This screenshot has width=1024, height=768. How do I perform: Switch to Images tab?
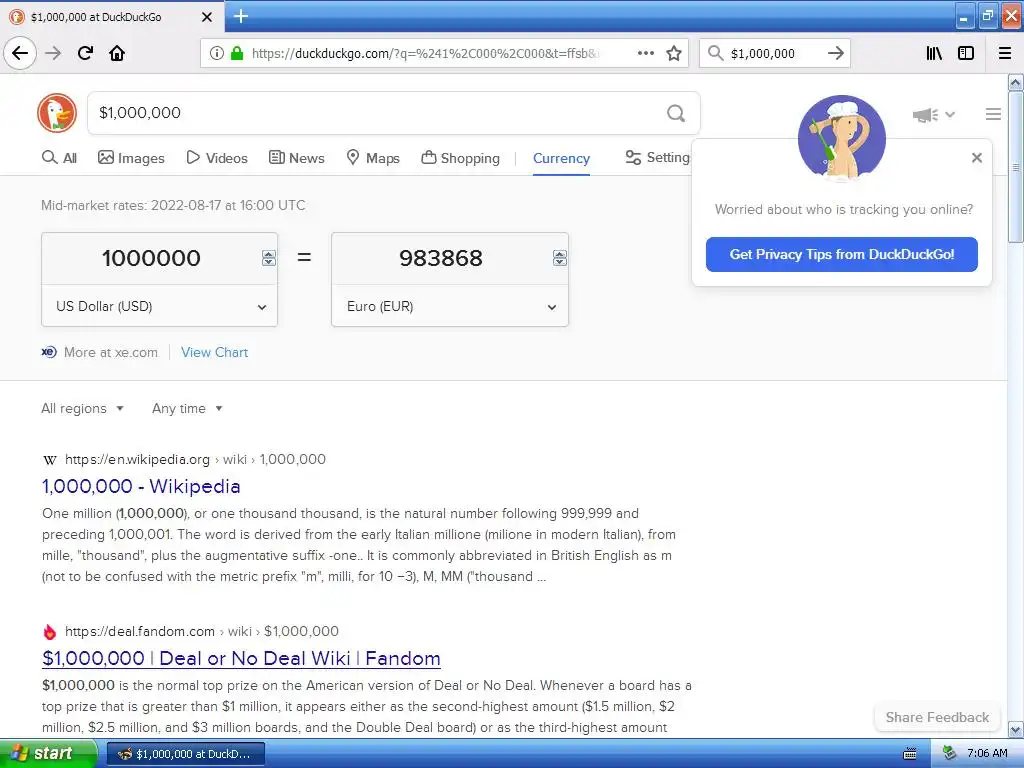tap(131, 158)
